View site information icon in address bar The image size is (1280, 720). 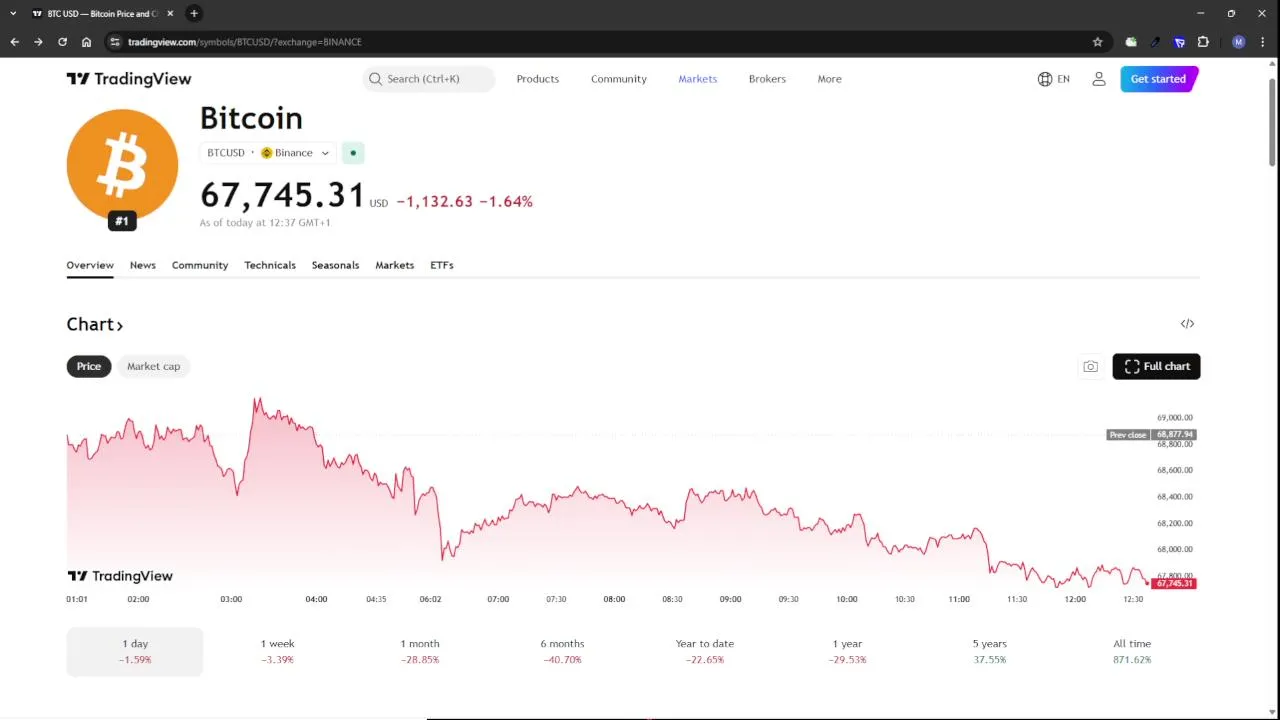[115, 42]
